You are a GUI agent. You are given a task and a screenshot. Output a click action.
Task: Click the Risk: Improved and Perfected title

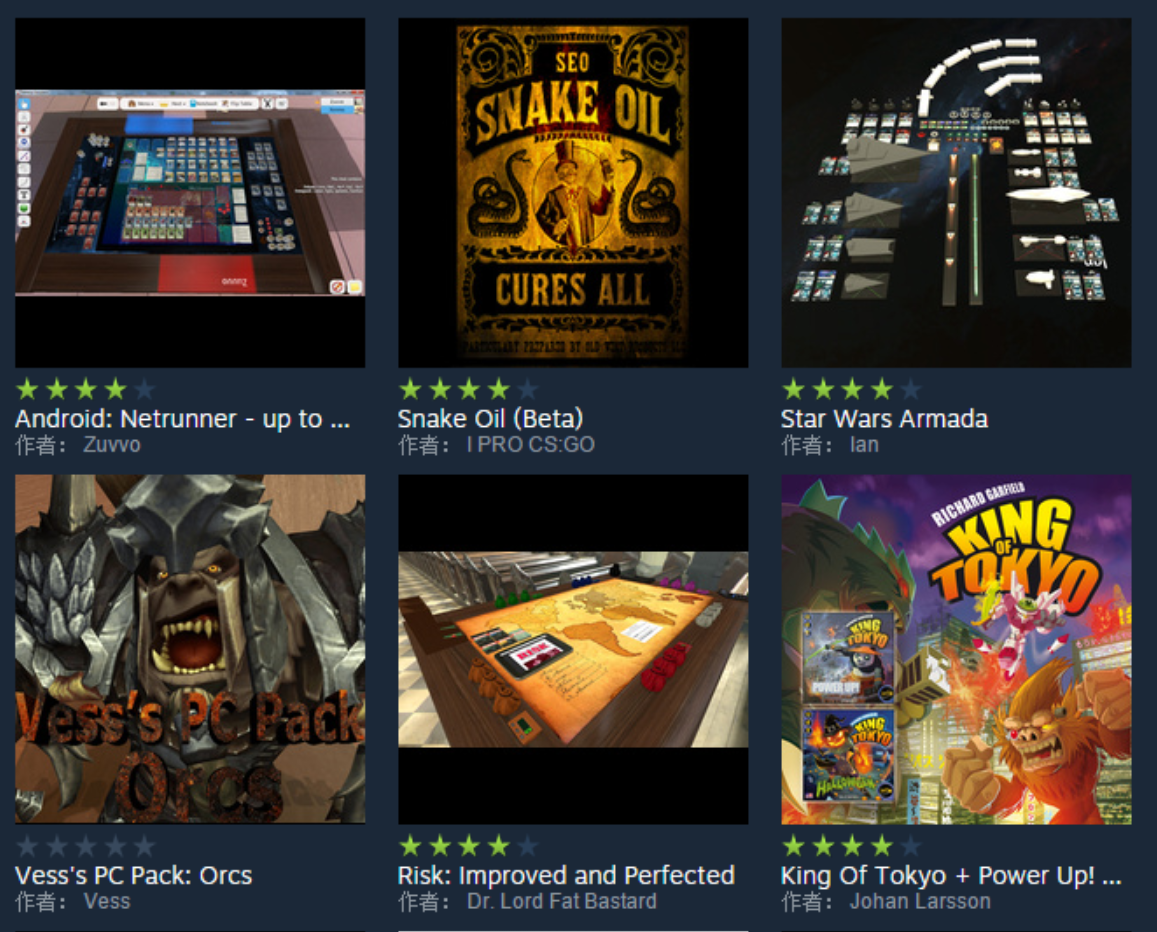click(x=567, y=876)
